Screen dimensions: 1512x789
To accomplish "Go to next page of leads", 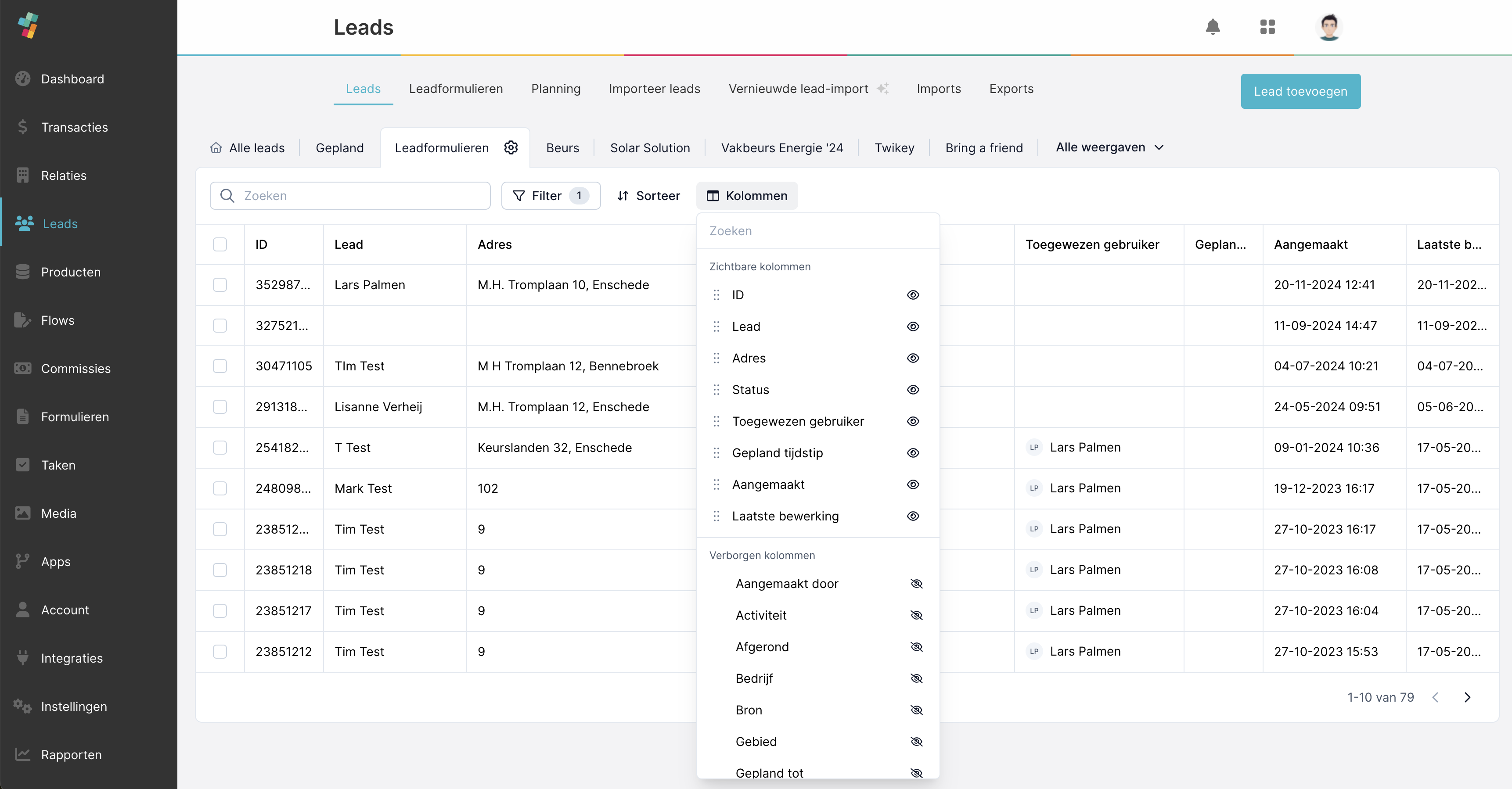I will click(1467, 697).
